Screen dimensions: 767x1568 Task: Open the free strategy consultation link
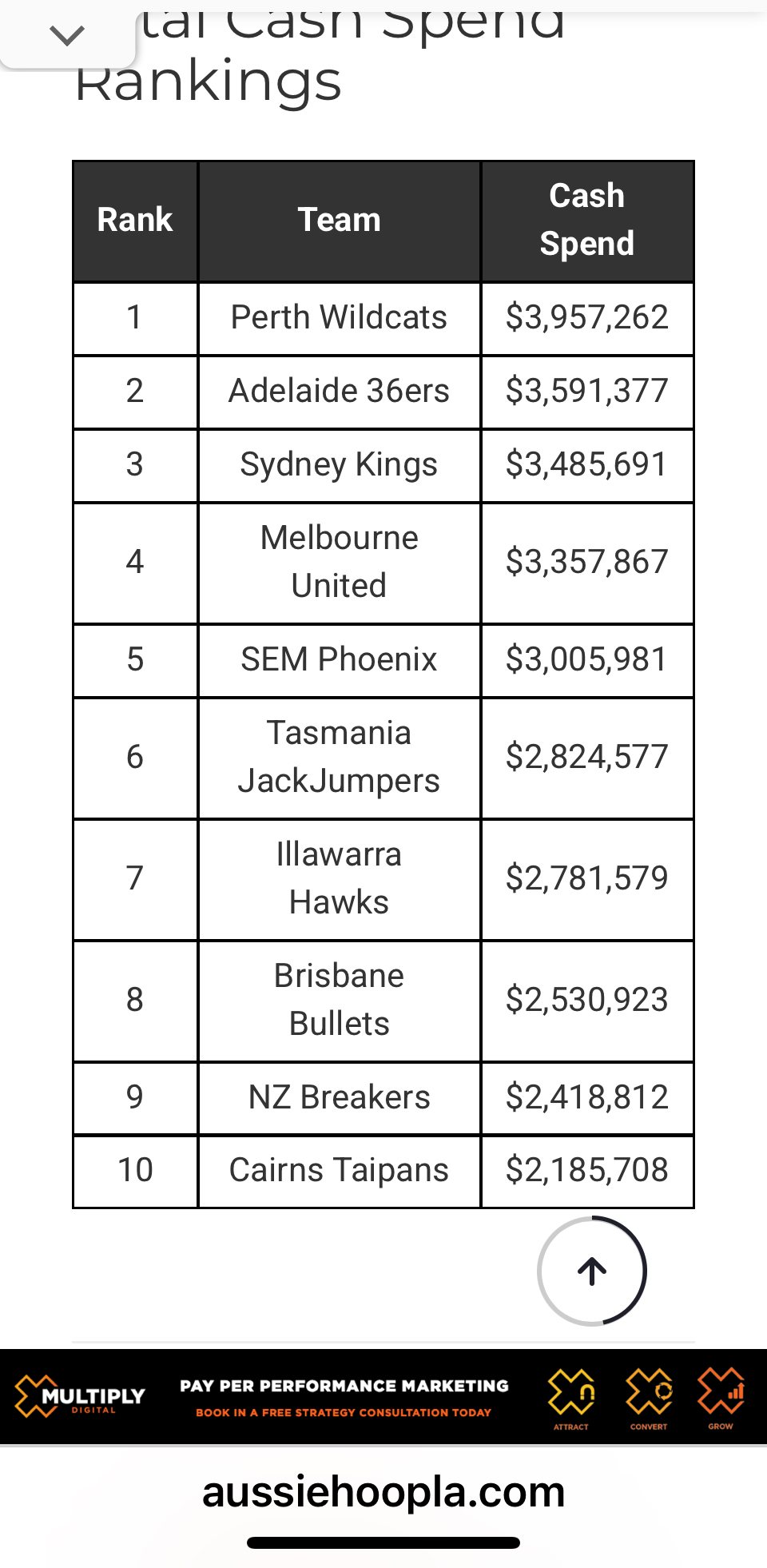[344, 1413]
